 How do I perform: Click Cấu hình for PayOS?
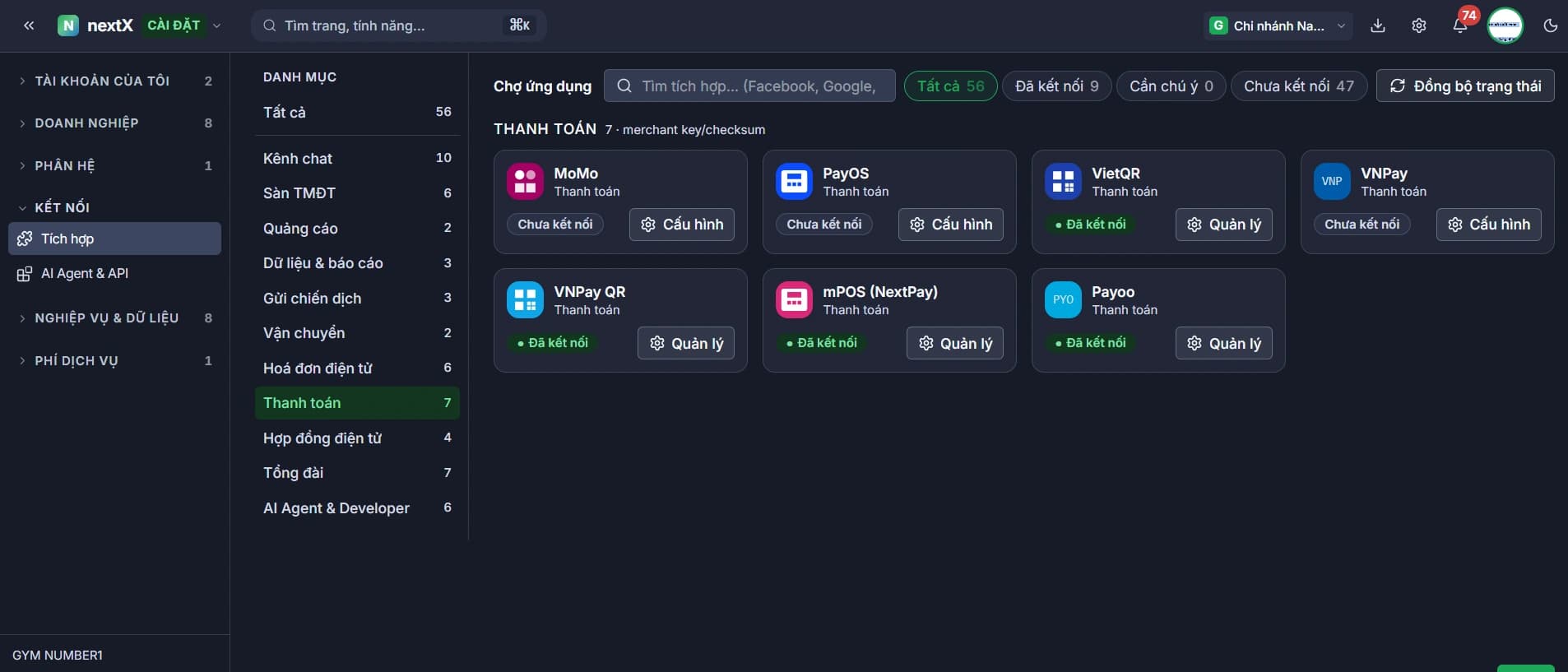coord(951,225)
